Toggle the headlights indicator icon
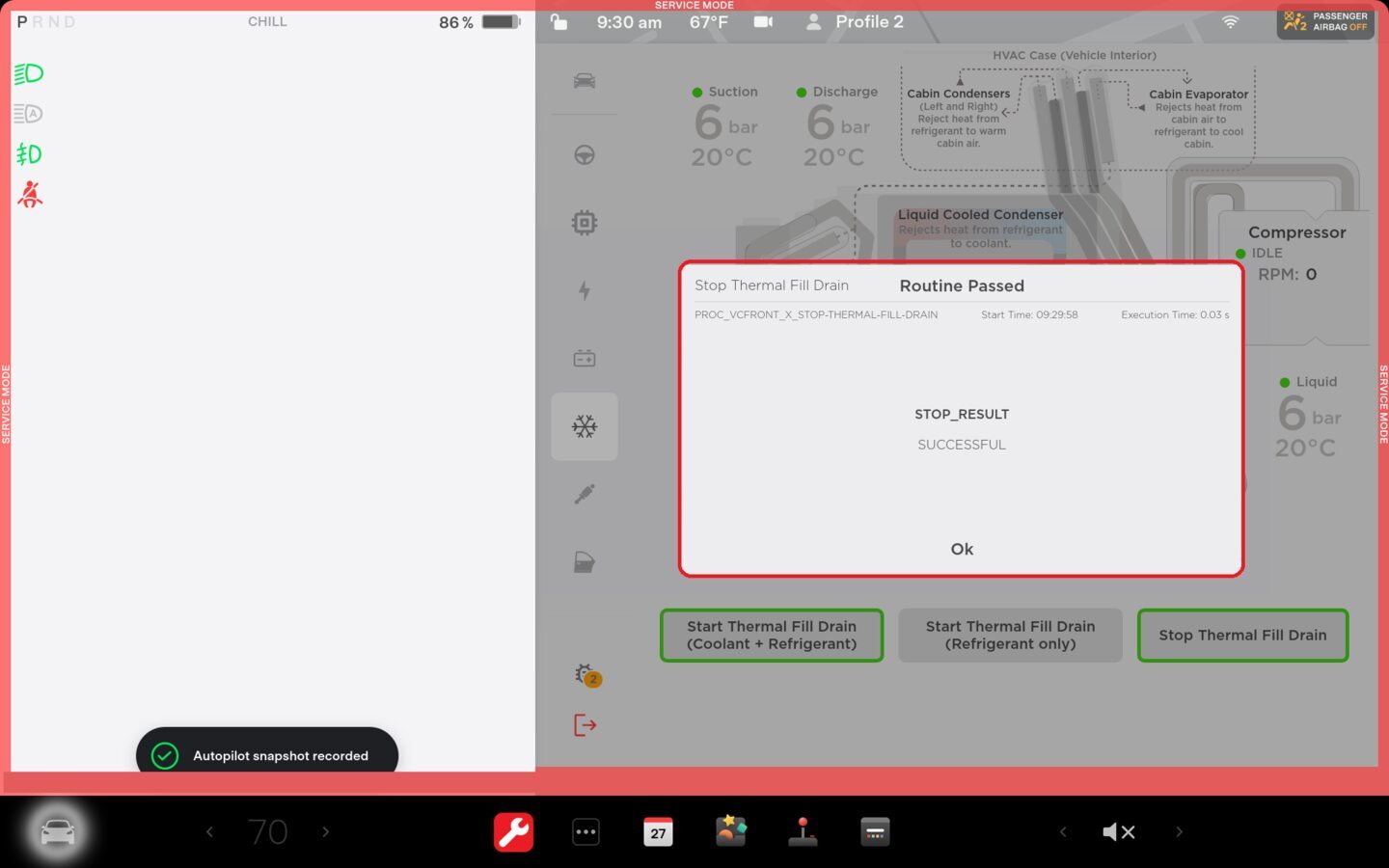 coord(29,73)
